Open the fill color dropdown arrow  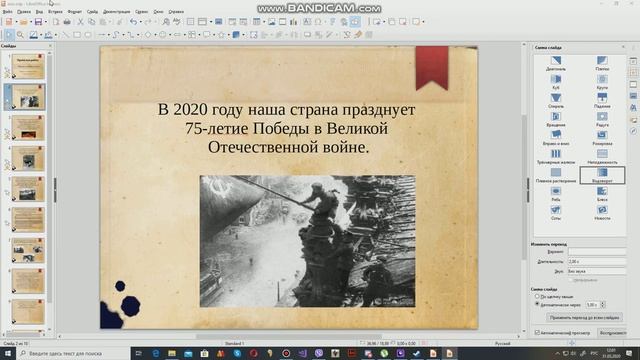[55, 35]
